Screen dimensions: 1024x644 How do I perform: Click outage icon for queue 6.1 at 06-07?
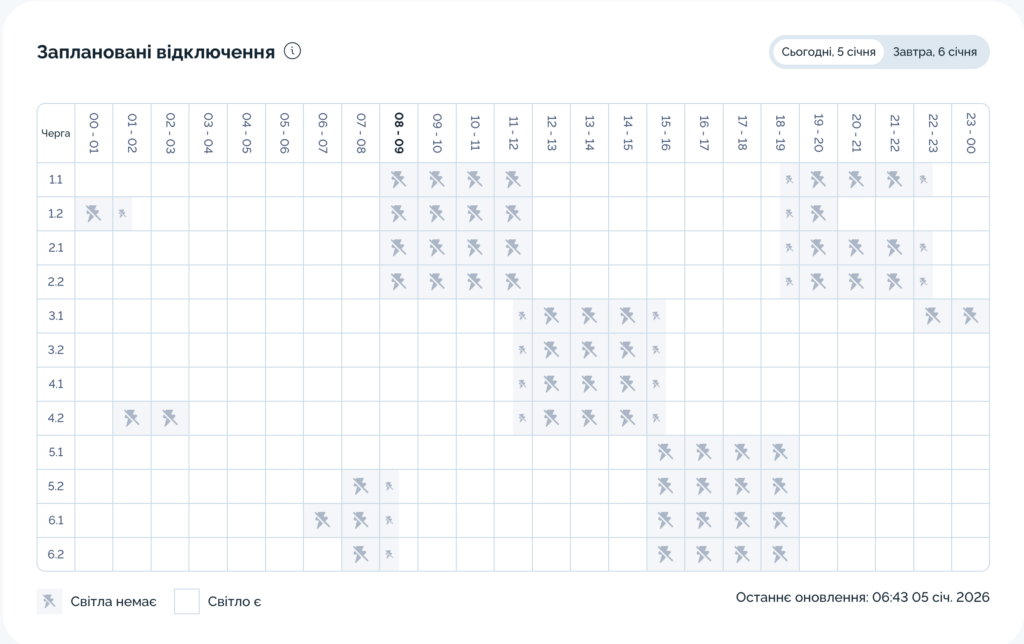coord(322,520)
